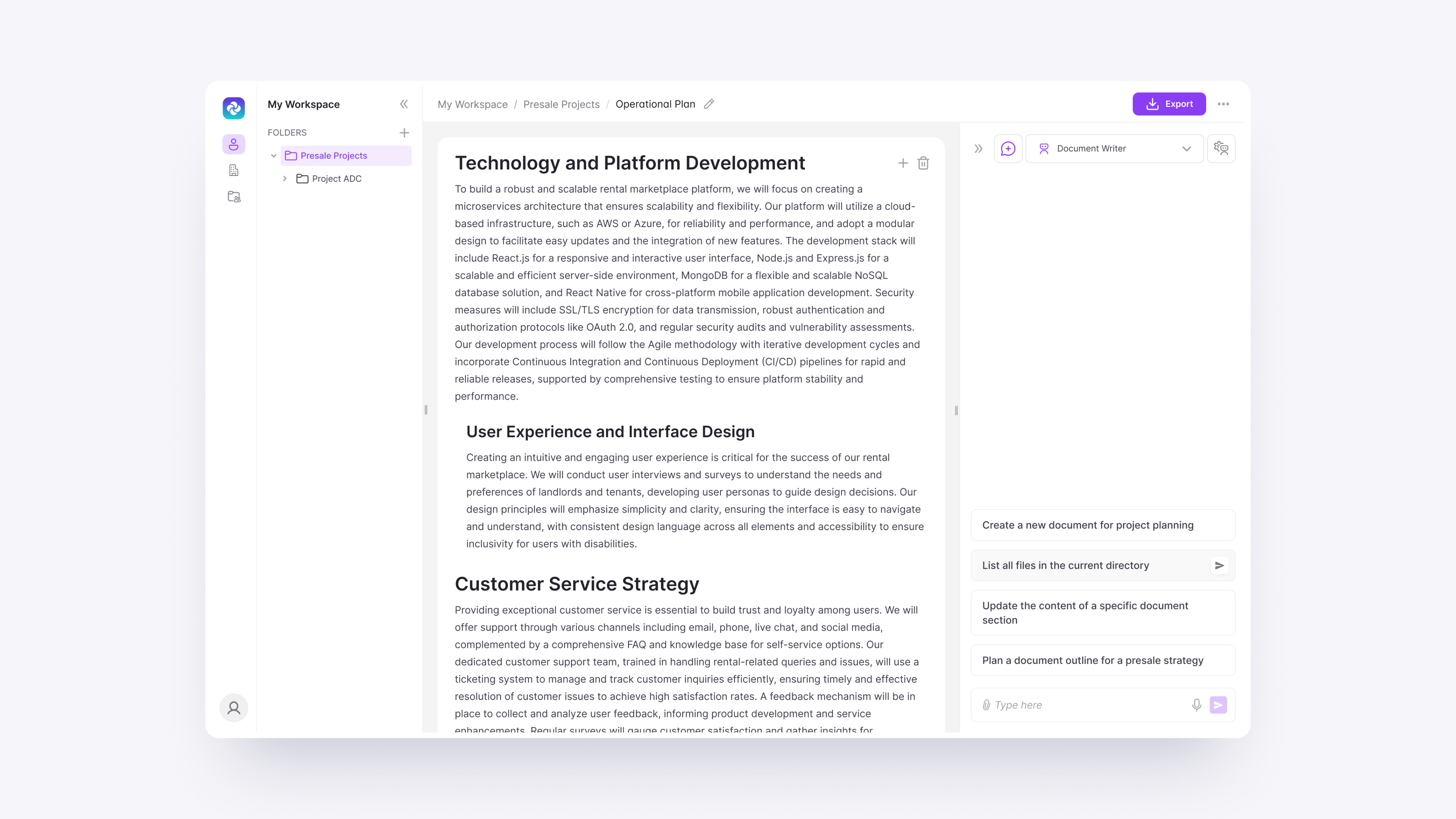Open the Document Writer dropdown

pos(1114,149)
